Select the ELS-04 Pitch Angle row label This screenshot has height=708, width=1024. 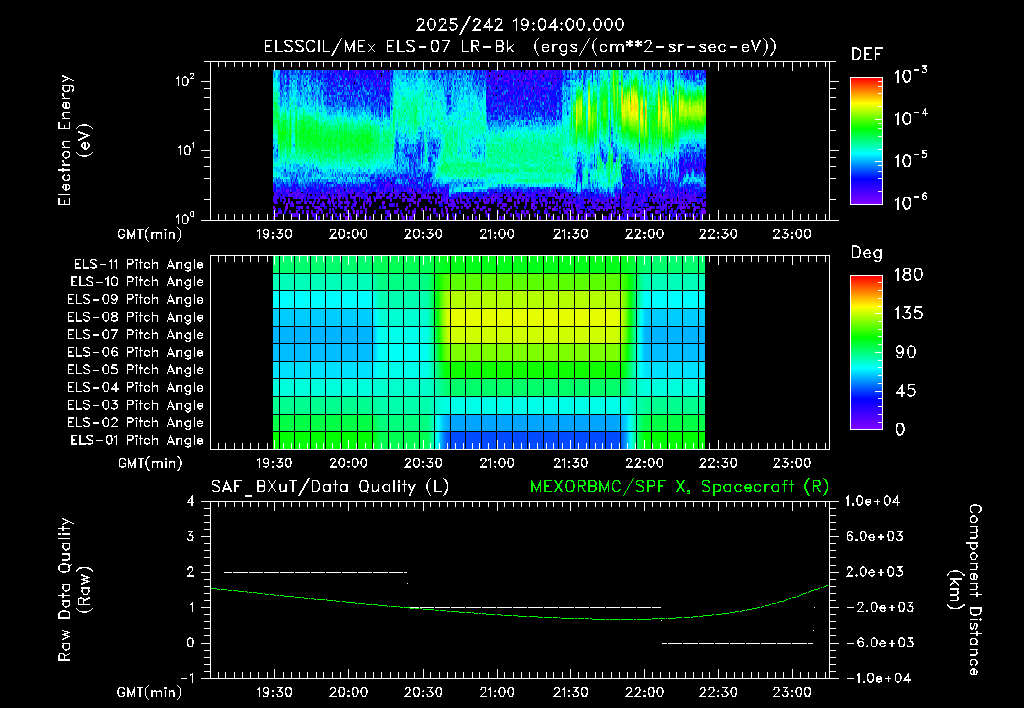tap(136, 388)
